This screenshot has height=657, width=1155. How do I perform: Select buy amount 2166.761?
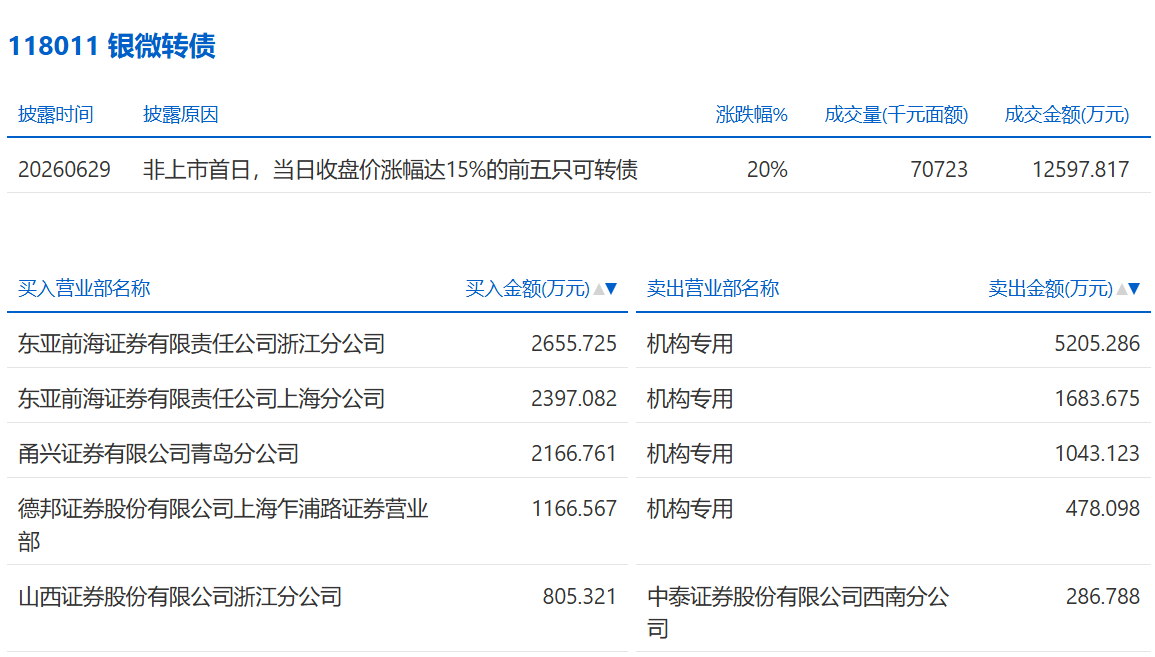pyautogui.click(x=574, y=454)
